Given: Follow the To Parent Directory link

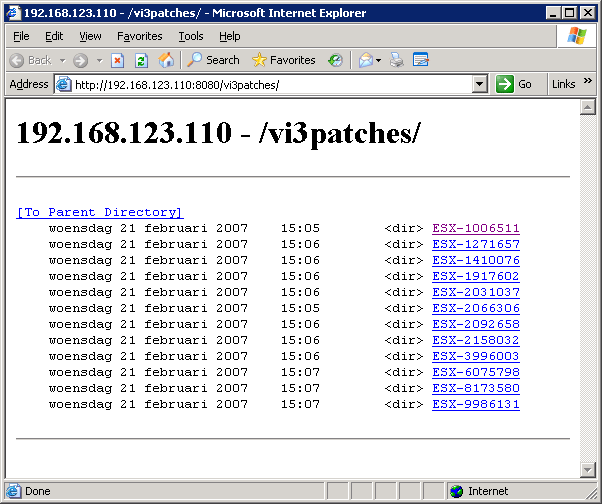Looking at the screenshot, I should coord(99,212).
